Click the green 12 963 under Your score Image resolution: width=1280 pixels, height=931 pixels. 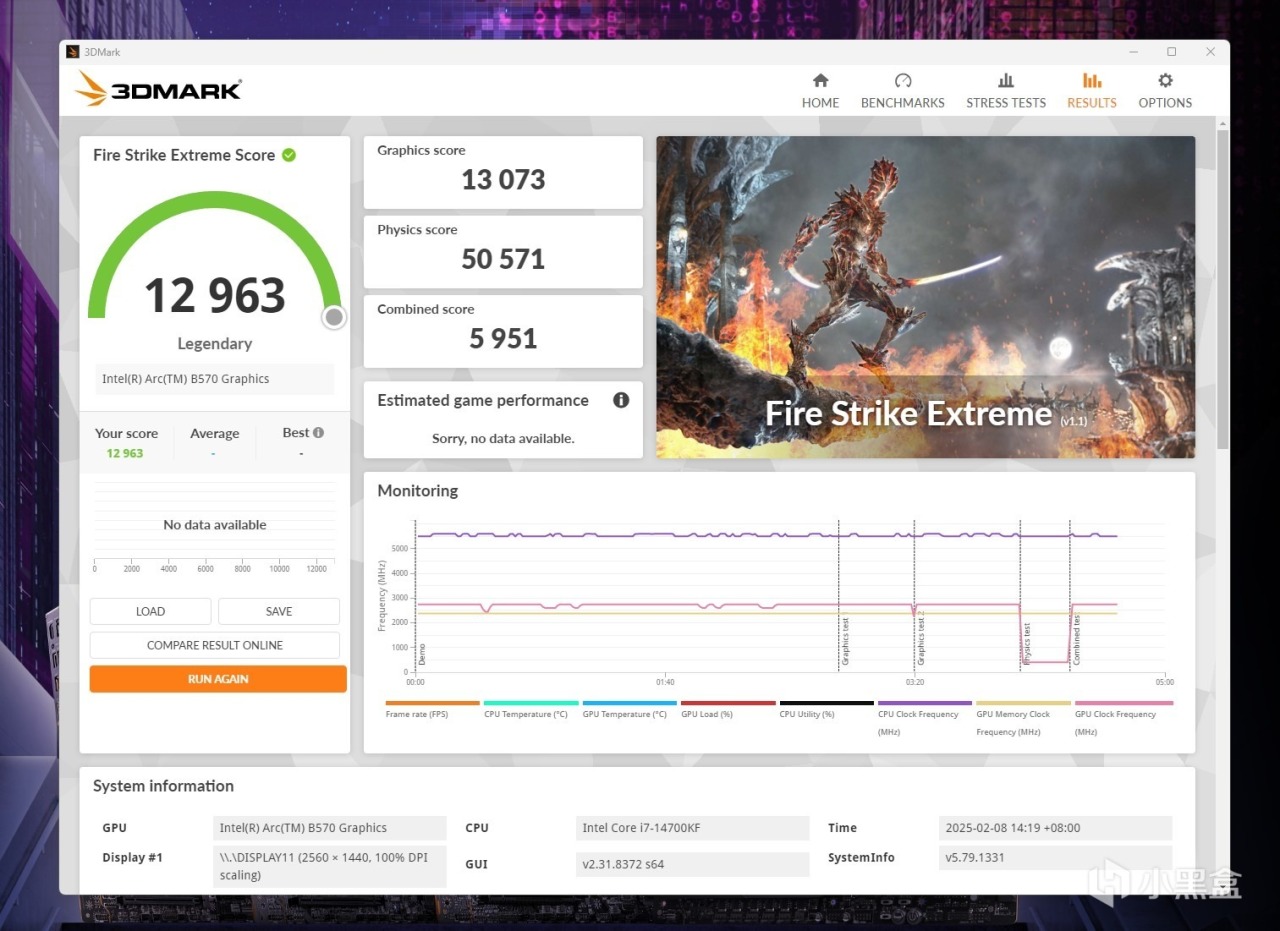click(125, 453)
